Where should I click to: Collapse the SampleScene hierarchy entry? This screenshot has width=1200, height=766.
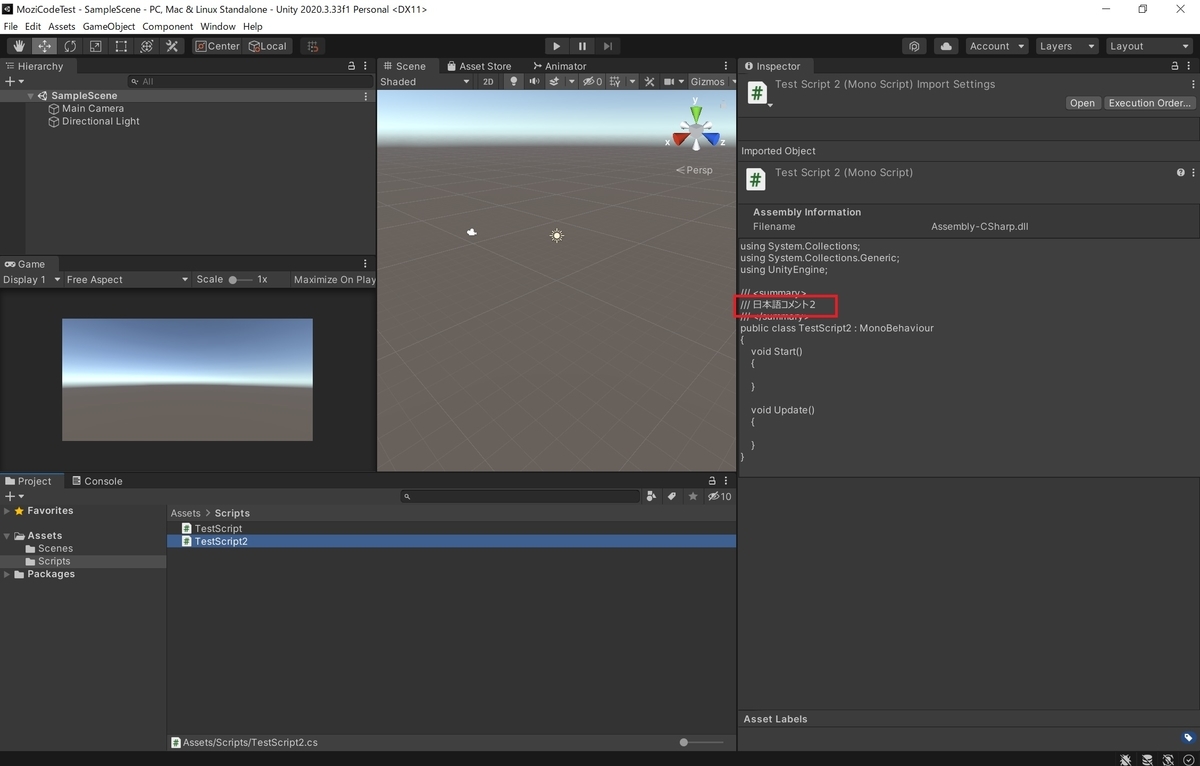pos(31,96)
